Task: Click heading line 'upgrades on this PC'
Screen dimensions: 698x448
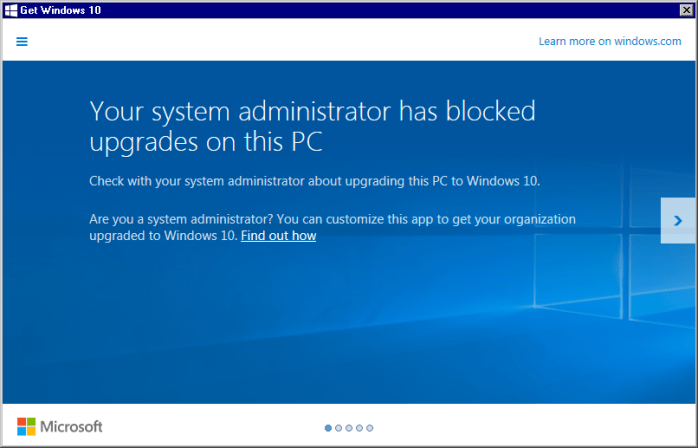Action: [x=206, y=143]
